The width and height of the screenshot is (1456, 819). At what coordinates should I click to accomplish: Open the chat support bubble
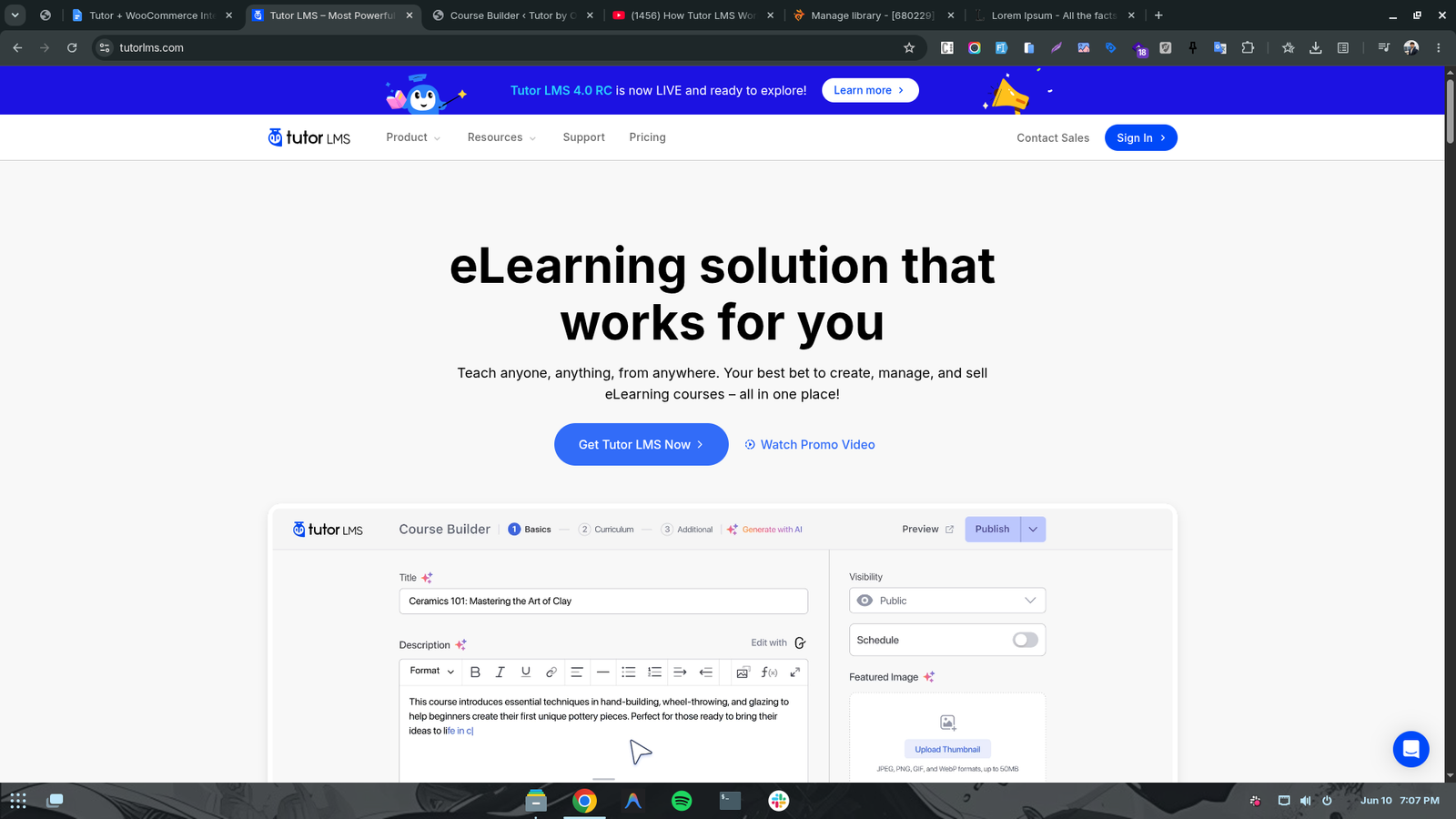click(x=1410, y=749)
